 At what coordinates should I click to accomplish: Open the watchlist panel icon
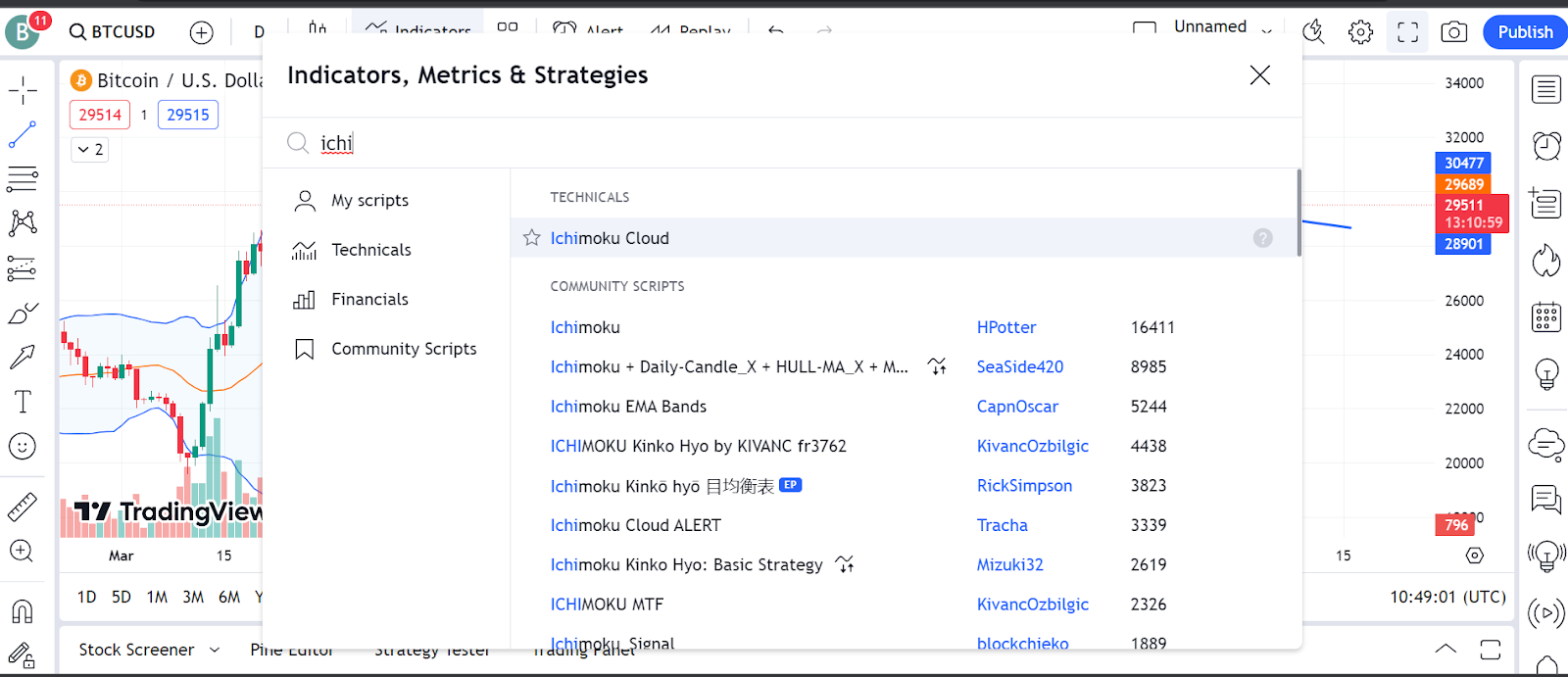(x=1546, y=90)
